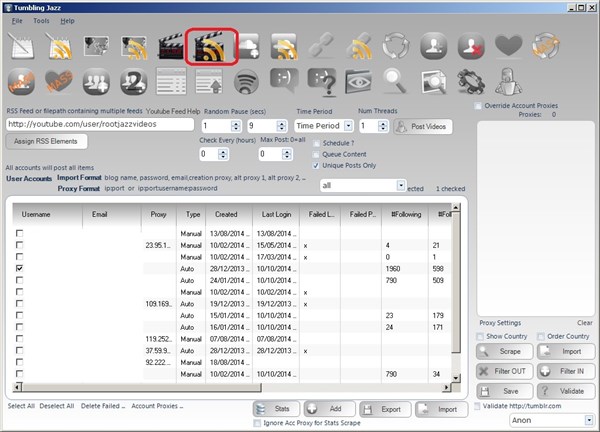This screenshot has width=600, height=432.
Task: Open the link post chain icon
Action: [x=321, y=46]
